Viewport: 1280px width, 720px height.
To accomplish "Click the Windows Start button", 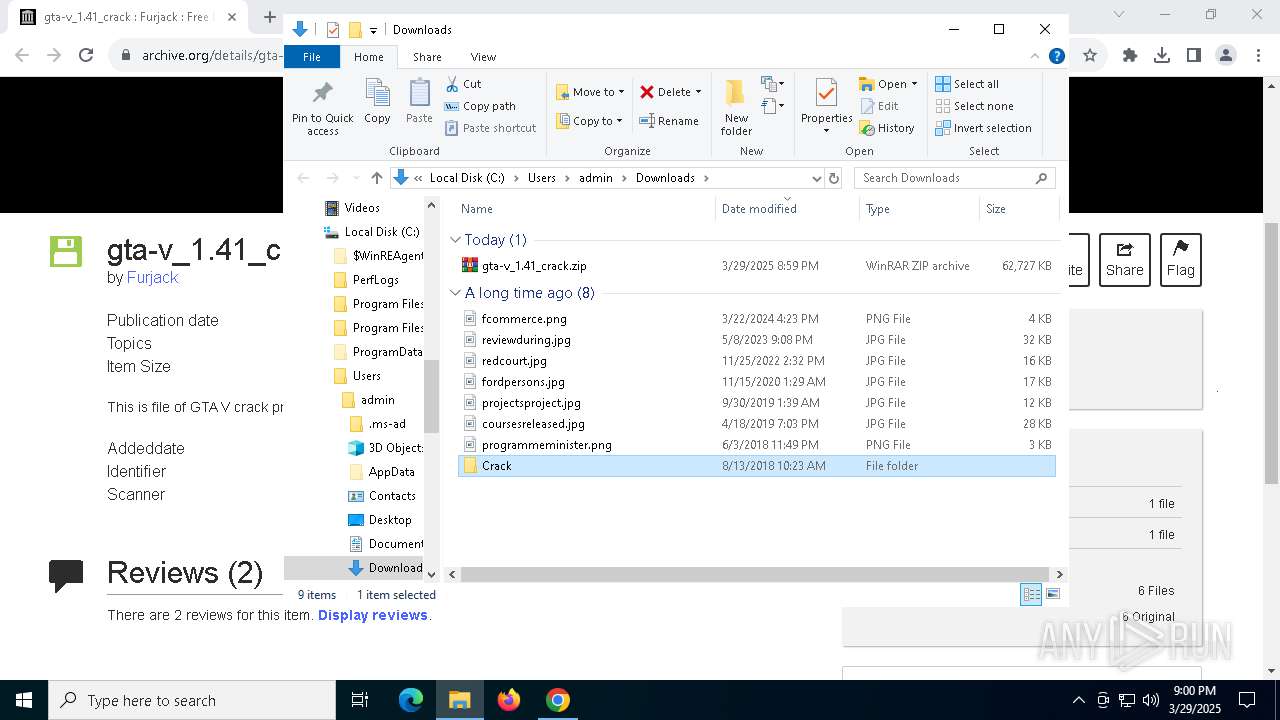I will tap(24, 700).
